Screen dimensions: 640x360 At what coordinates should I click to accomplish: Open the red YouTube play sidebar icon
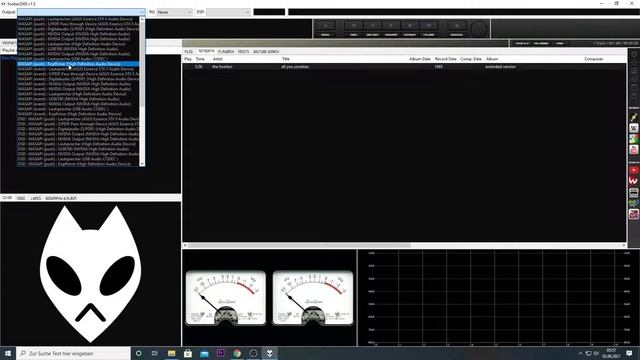click(633, 170)
